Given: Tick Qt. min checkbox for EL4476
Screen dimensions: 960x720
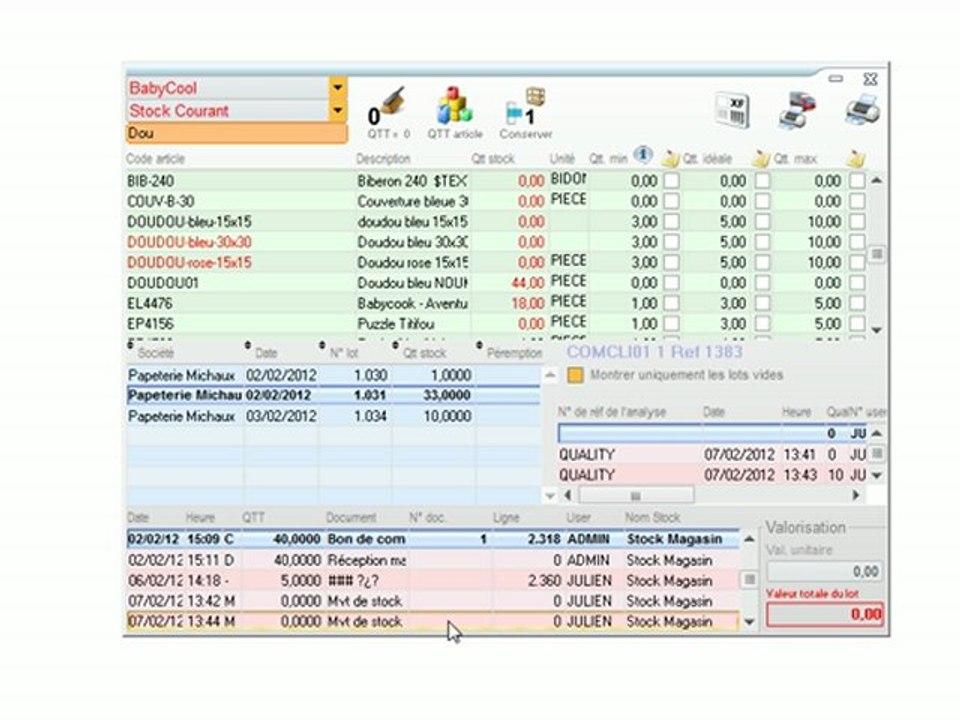Looking at the screenshot, I should 672,303.
